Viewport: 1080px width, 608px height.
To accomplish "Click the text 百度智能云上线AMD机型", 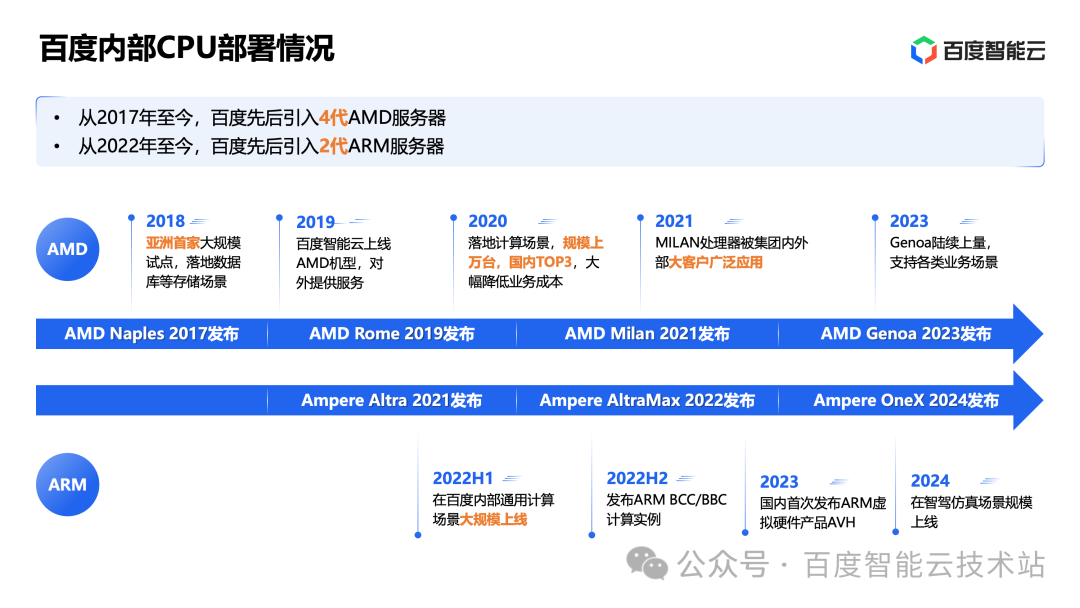I will pyautogui.click(x=343, y=253).
